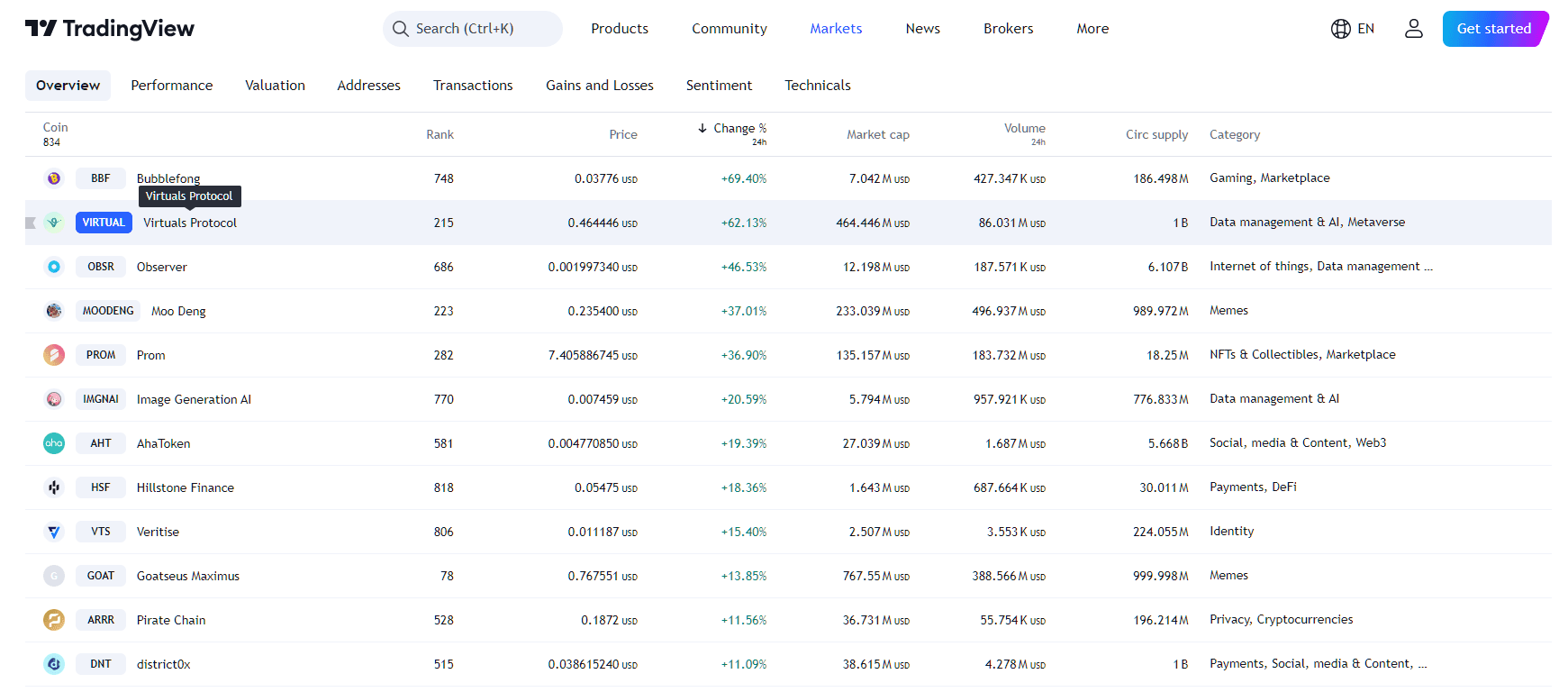Click the Observer coin logo
The height and width of the screenshot is (692, 1568).
coord(54,267)
